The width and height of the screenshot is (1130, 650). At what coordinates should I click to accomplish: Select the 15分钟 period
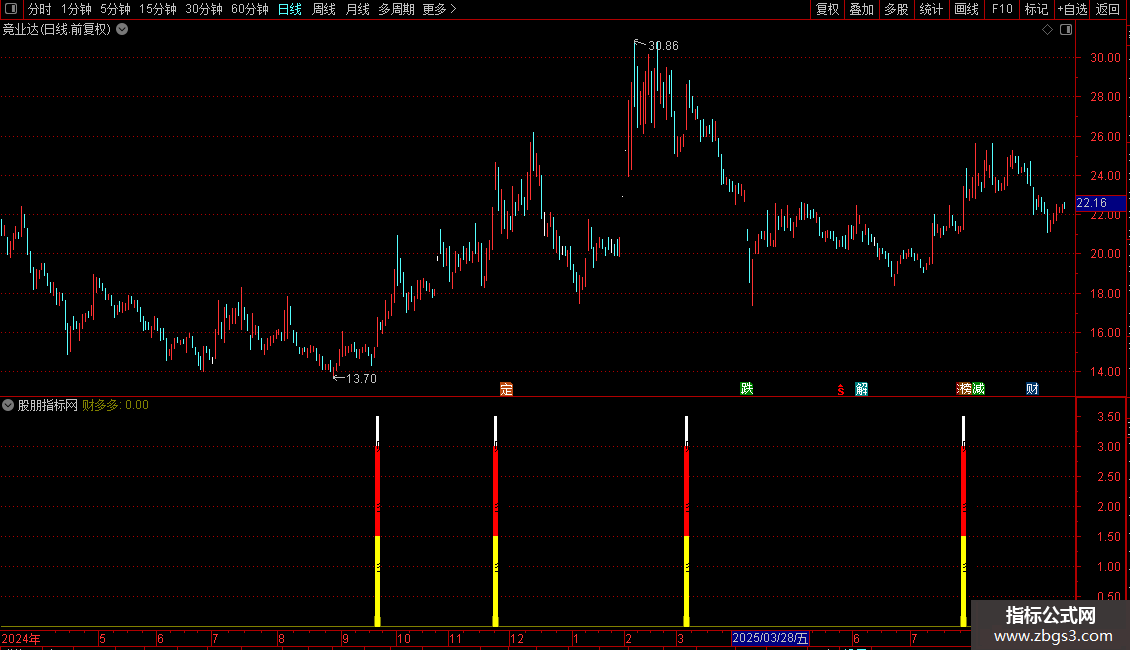click(x=158, y=9)
